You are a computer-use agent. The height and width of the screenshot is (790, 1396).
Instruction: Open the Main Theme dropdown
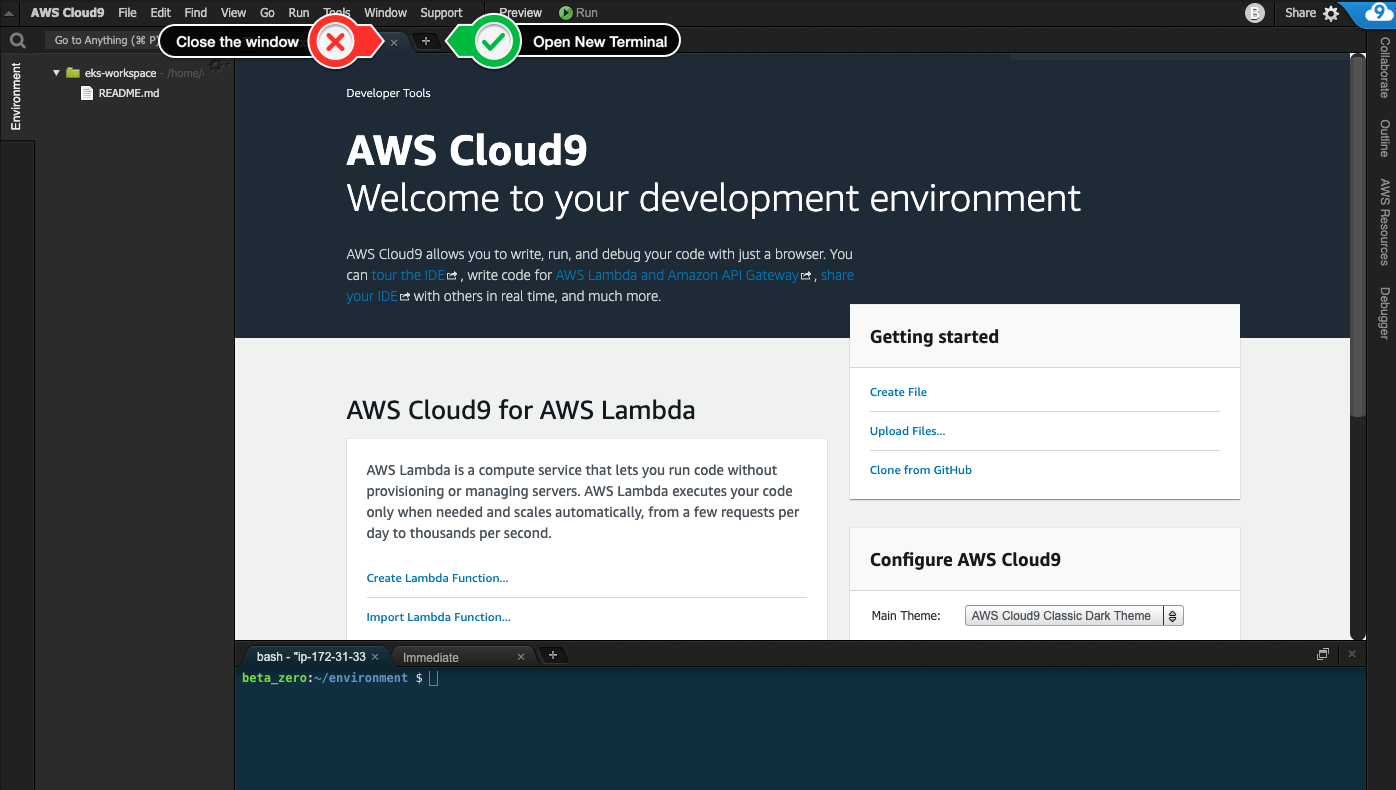pyautogui.click(x=1074, y=616)
